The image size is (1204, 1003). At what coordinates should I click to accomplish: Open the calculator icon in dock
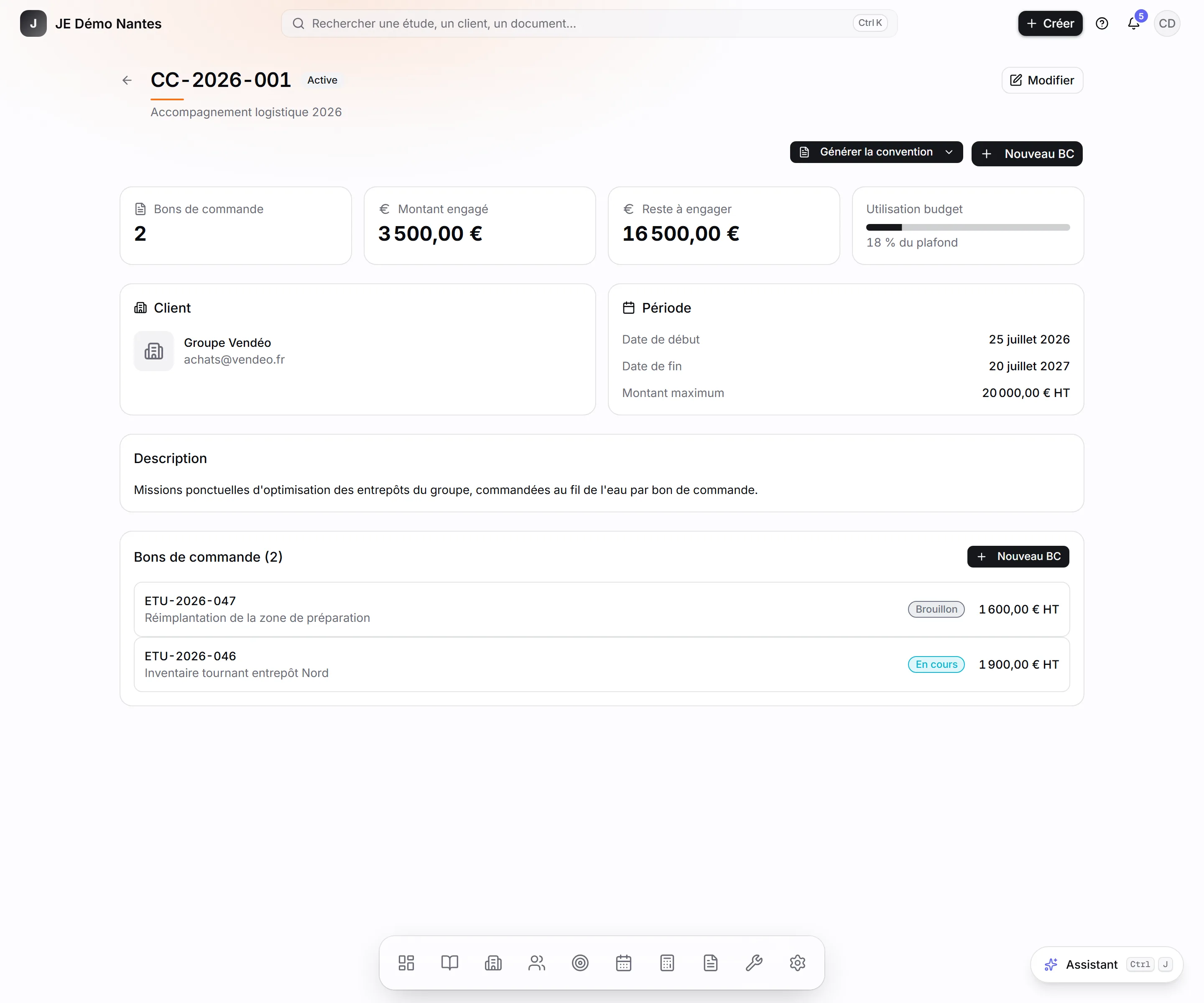tap(667, 963)
